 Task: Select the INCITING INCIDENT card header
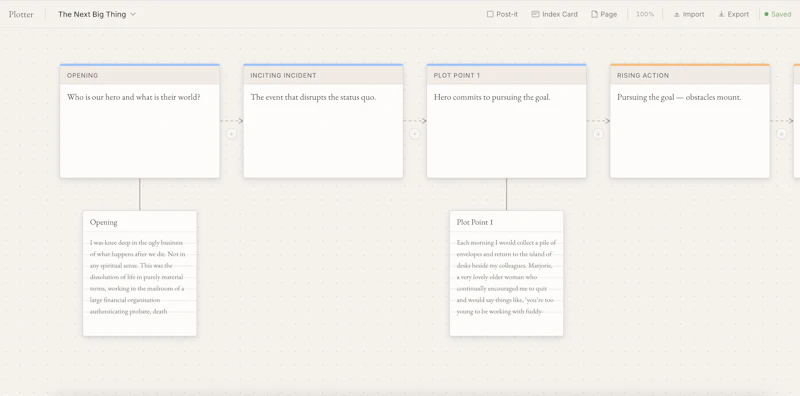tap(323, 75)
